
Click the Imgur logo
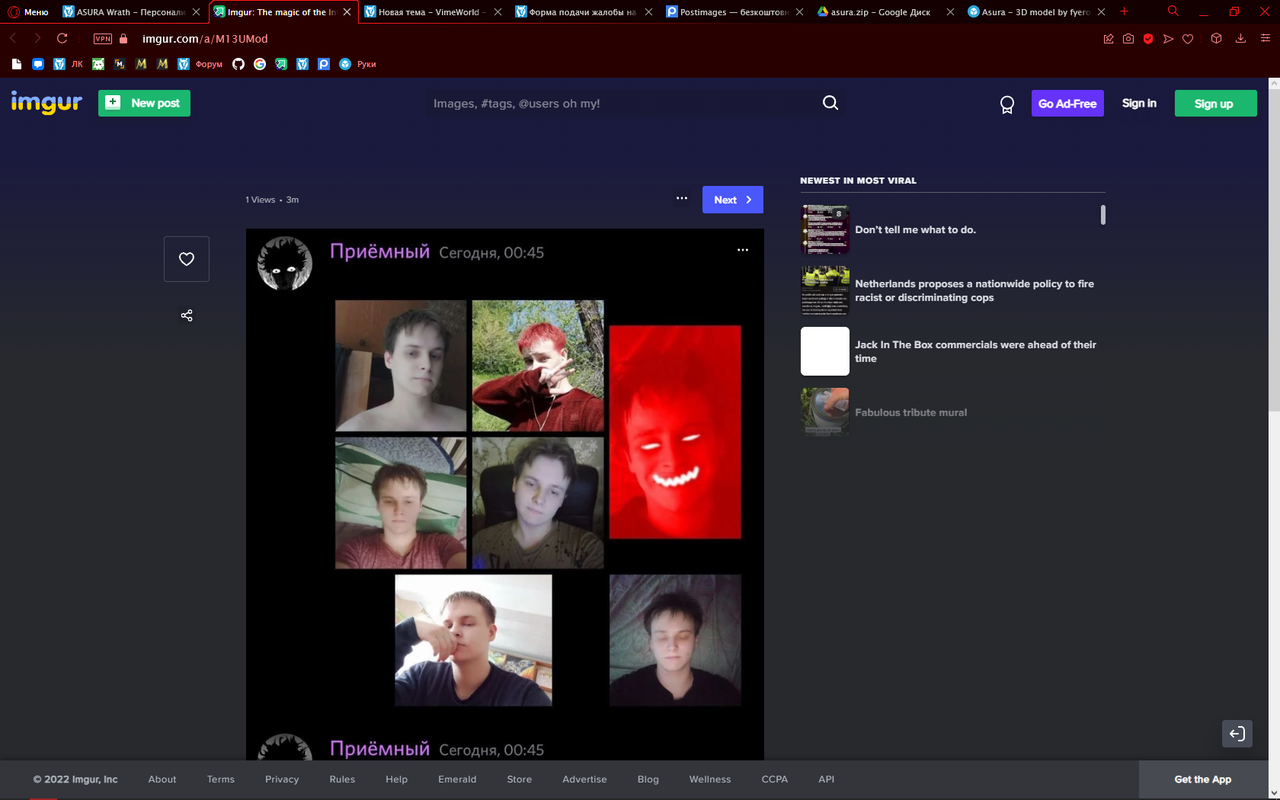click(x=46, y=103)
